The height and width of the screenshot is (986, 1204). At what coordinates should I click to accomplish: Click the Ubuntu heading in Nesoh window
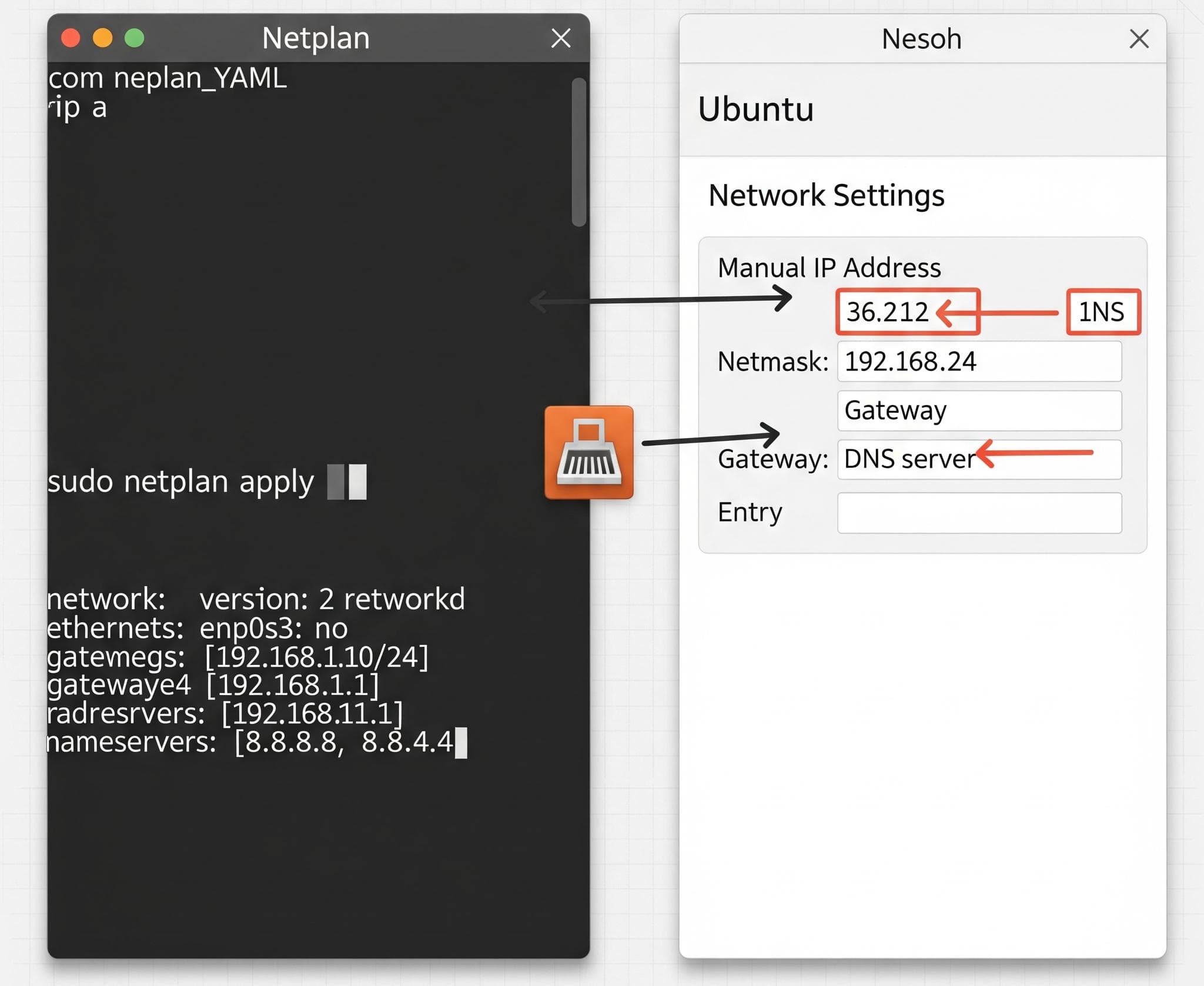755,109
